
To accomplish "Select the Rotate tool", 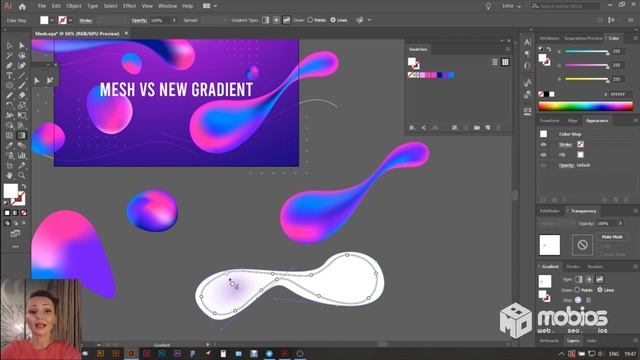I will tap(9, 106).
